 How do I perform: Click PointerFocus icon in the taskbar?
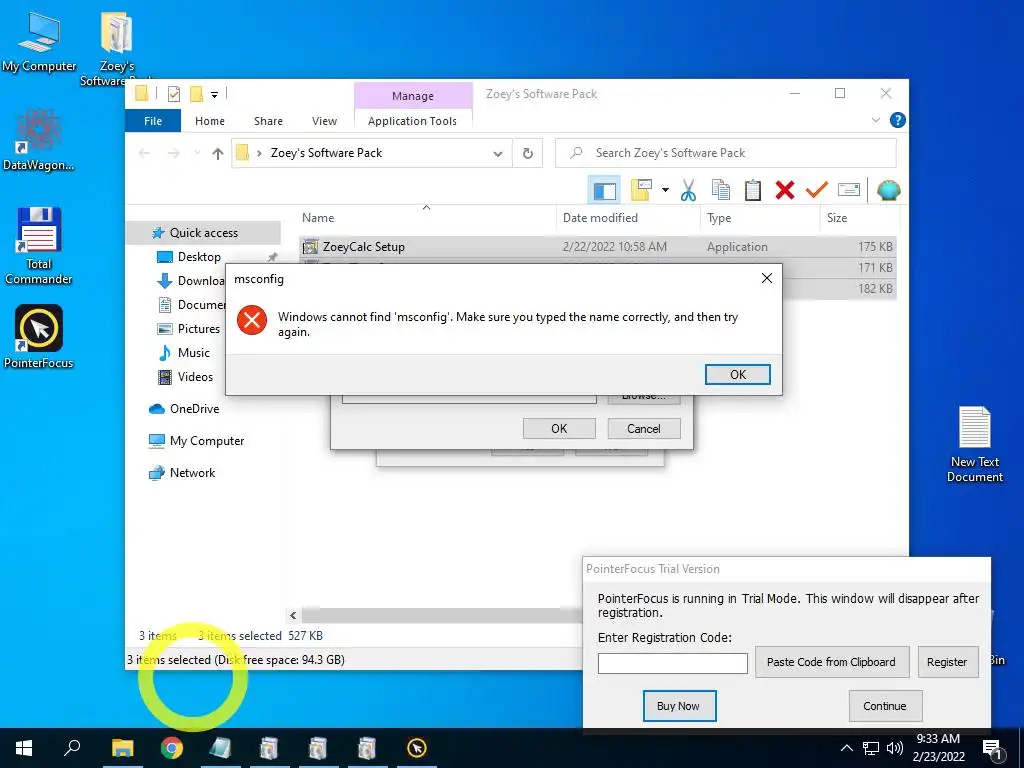417,748
